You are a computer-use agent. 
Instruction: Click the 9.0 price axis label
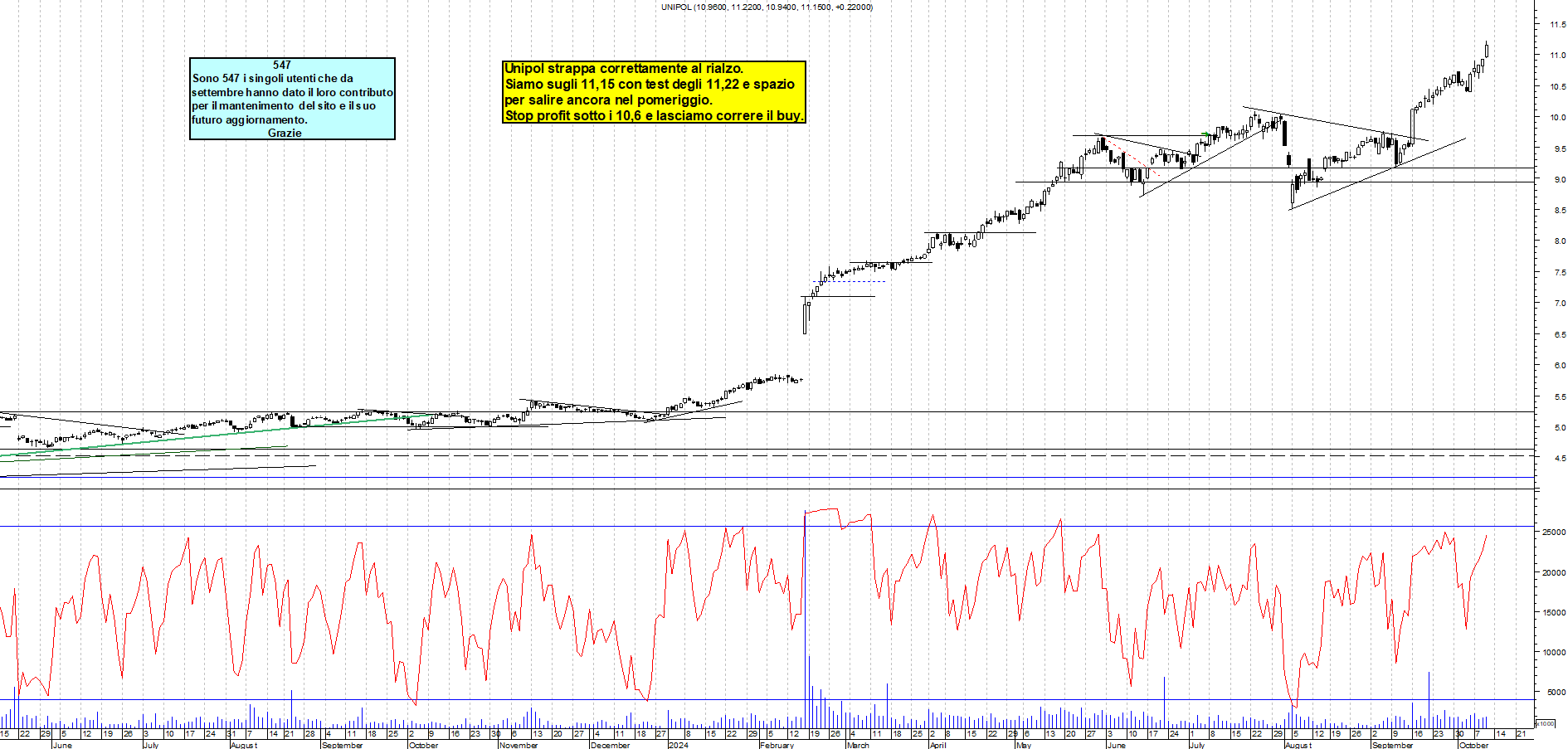point(1560,179)
